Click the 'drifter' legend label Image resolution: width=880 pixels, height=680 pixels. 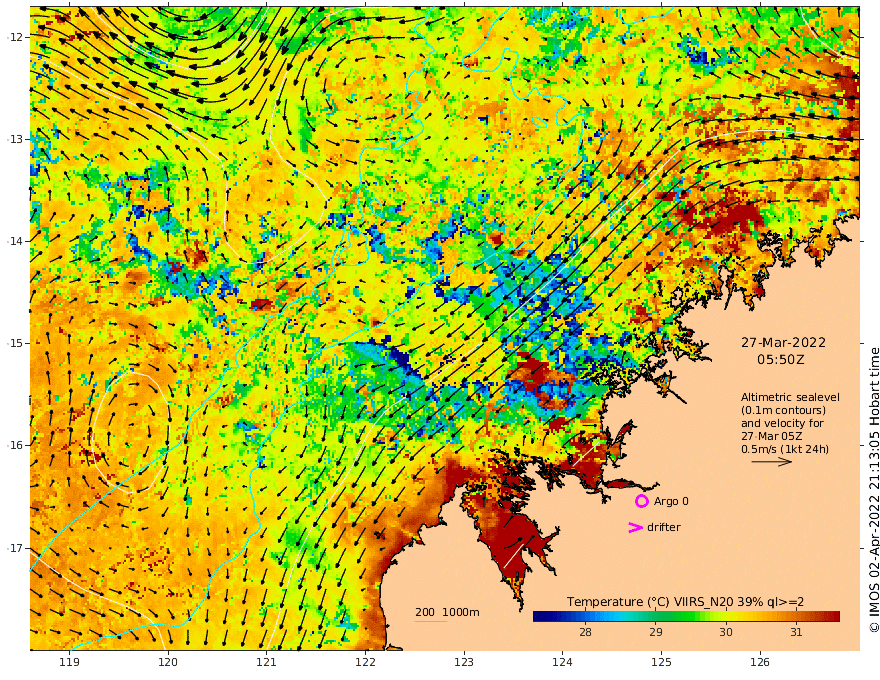point(663,527)
